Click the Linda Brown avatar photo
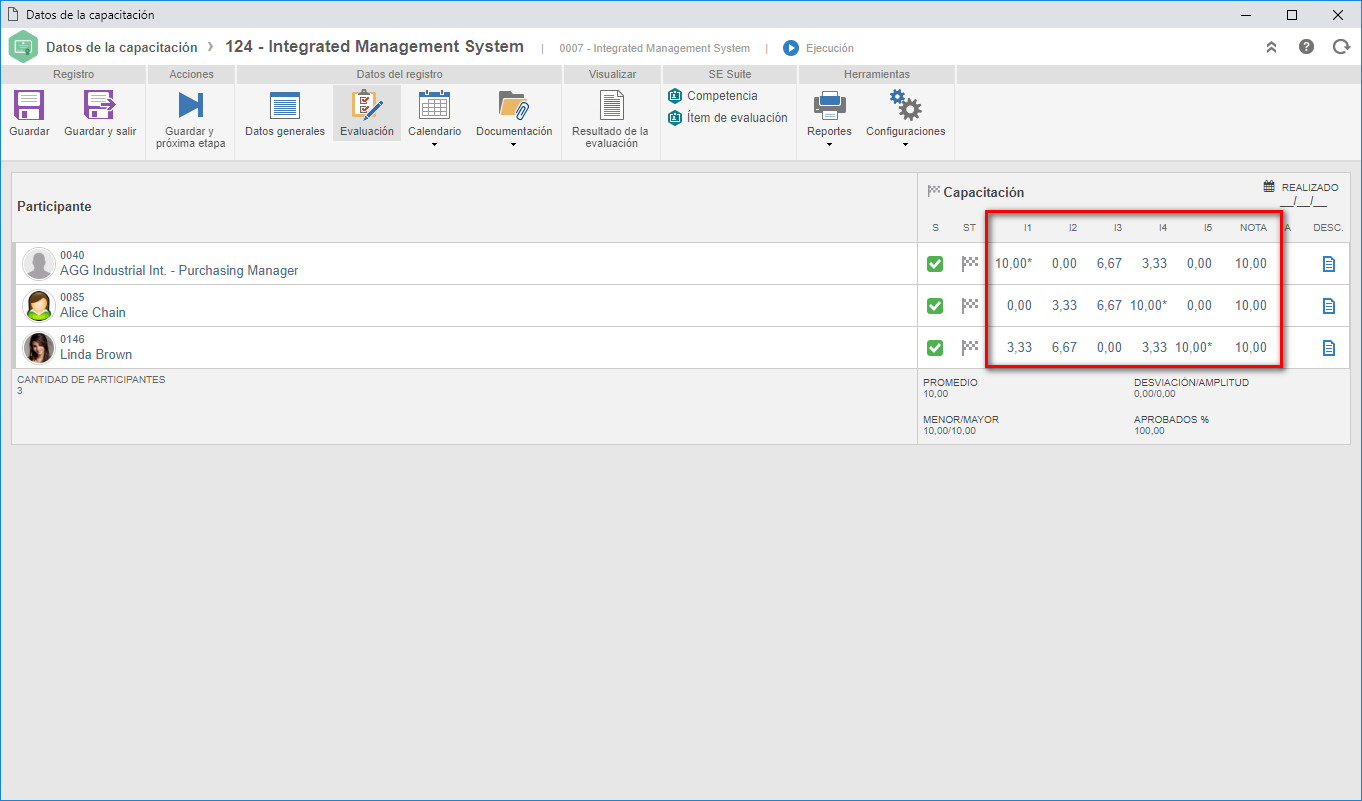1362x801 pixels. point(39,348)
